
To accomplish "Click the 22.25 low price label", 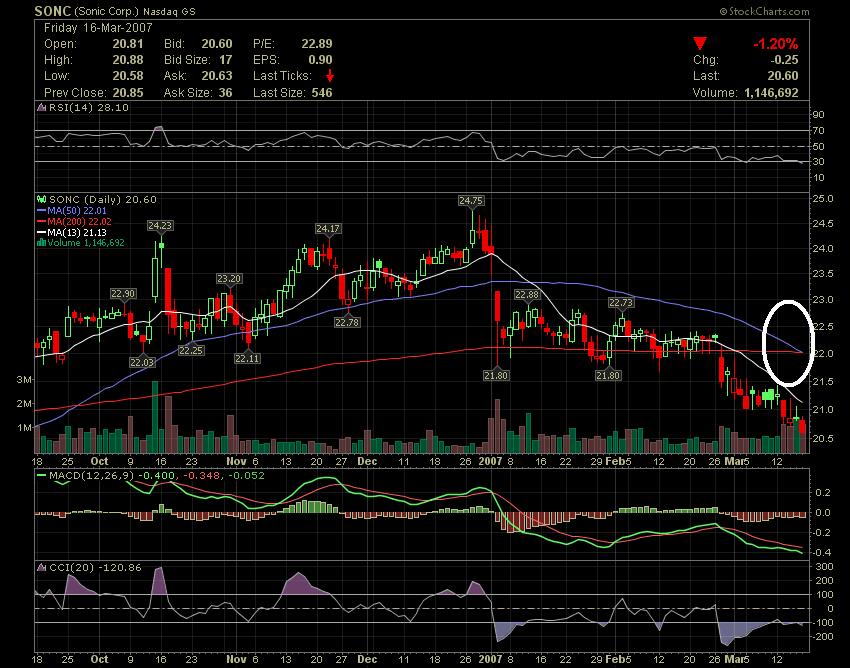I will 191,350.
